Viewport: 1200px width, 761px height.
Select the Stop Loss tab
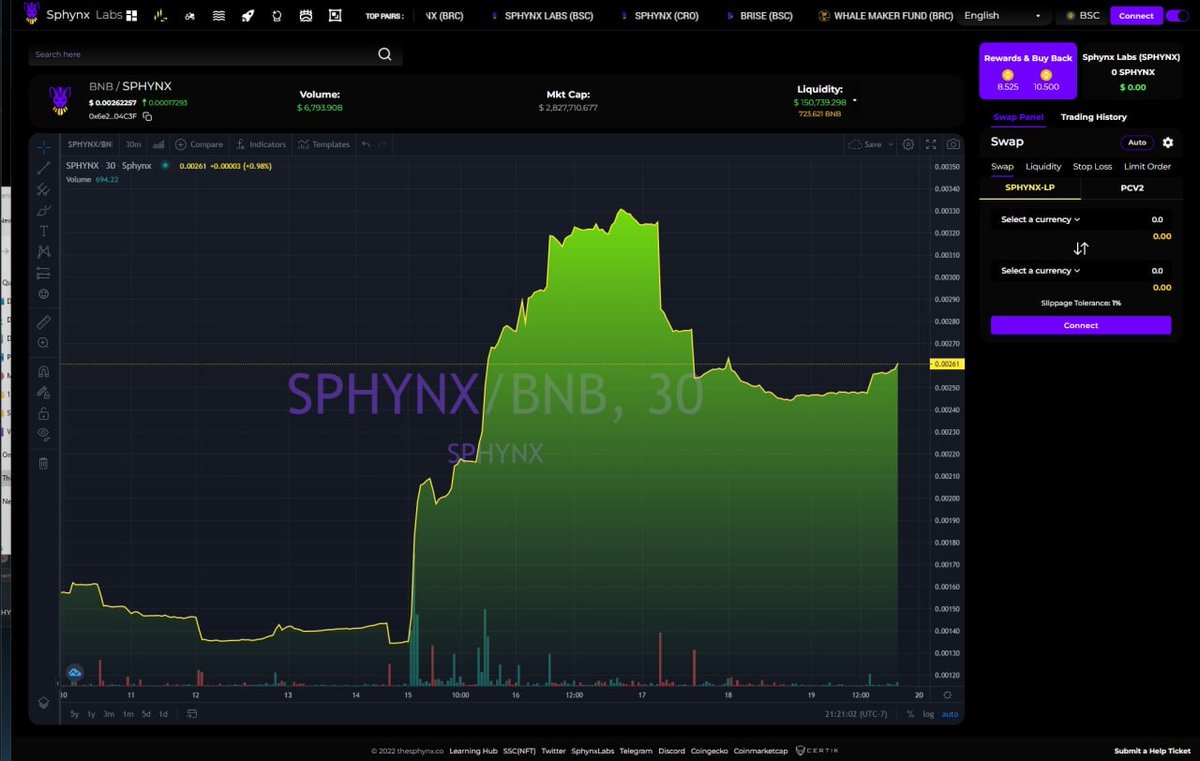click(1092, 167)
